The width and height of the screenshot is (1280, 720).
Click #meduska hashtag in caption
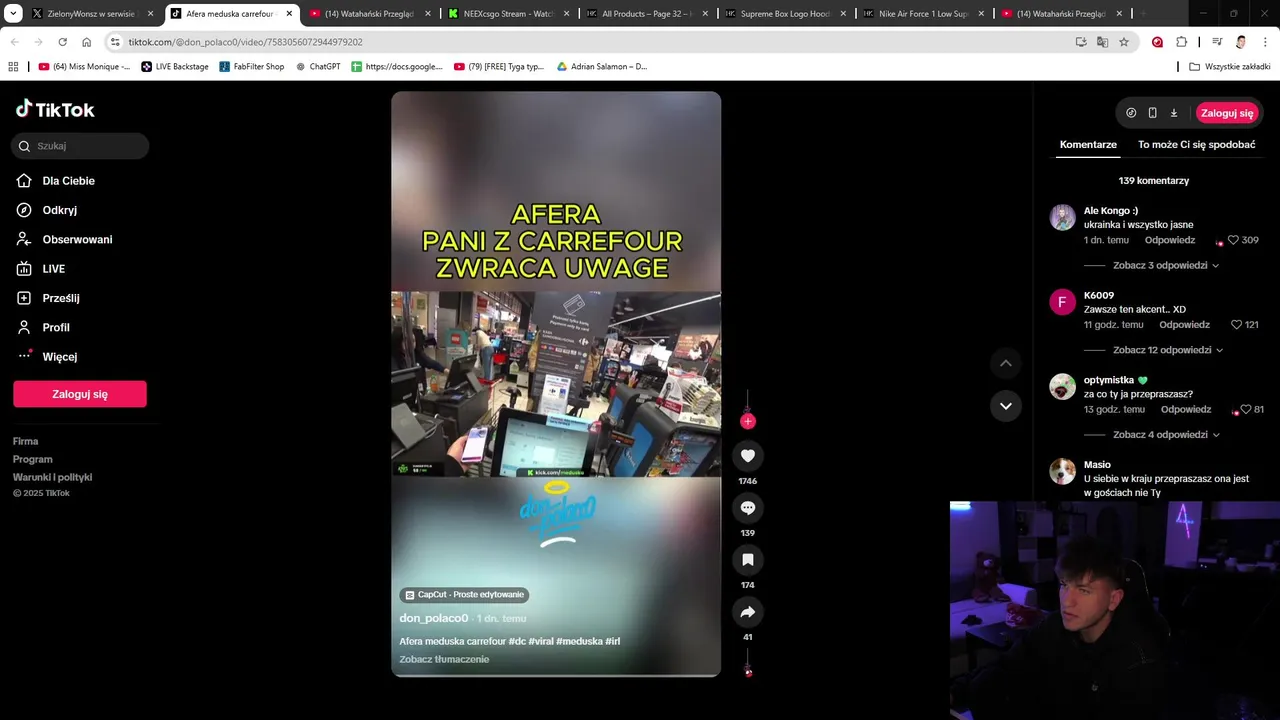579,641
